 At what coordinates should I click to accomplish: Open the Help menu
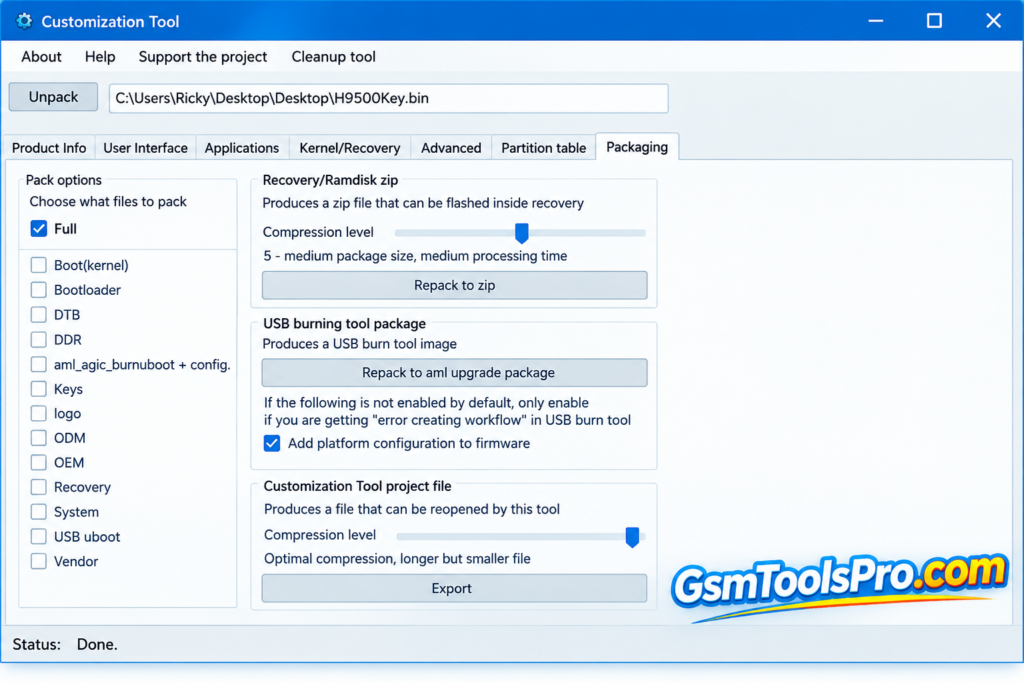pyautogui.click(x=100, y=57)
